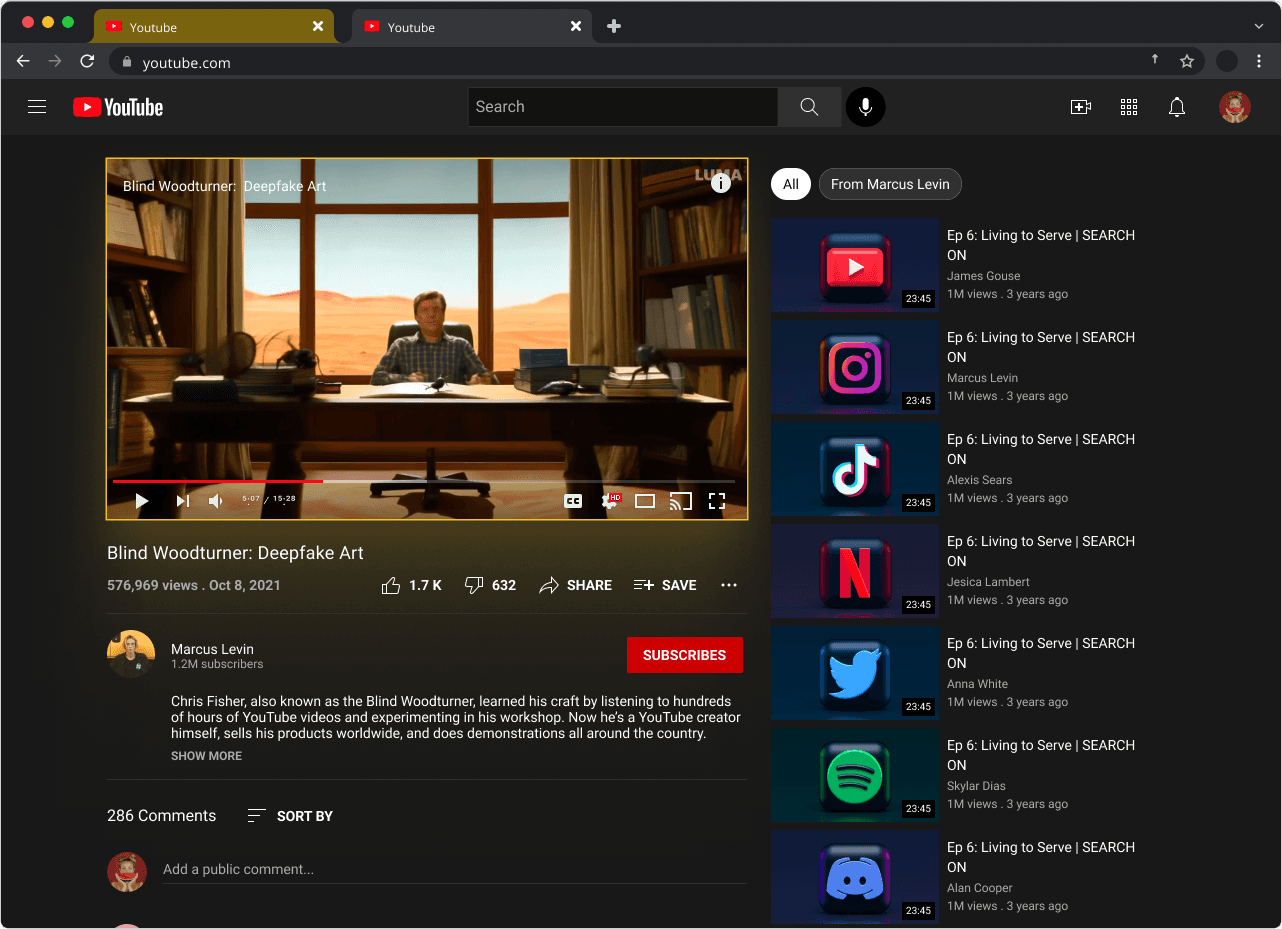The height and width of the screenshot is (929, 1282).
Task: Click channel name Anna White
Action: 977,684
